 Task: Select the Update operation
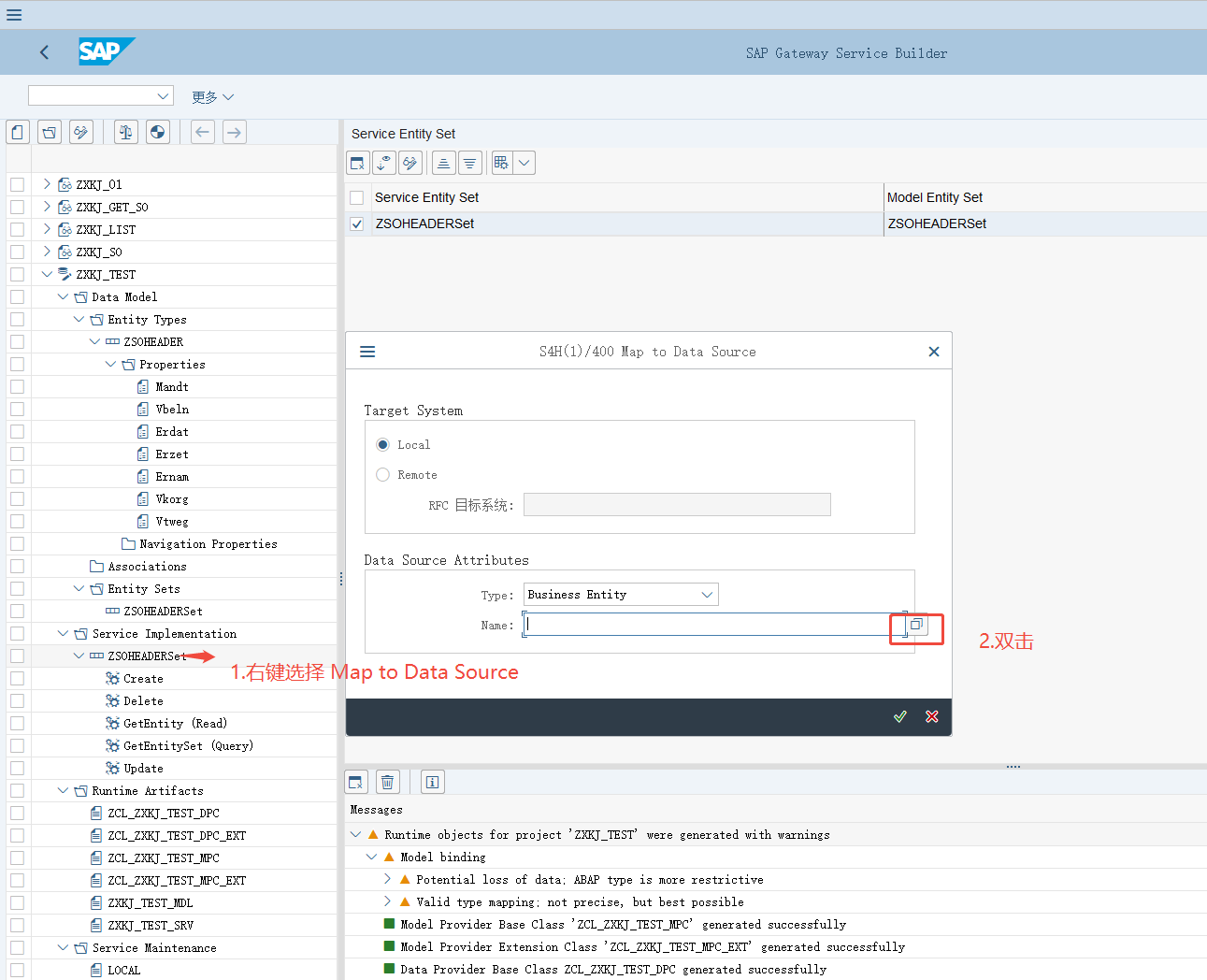(x=143, y=769)
